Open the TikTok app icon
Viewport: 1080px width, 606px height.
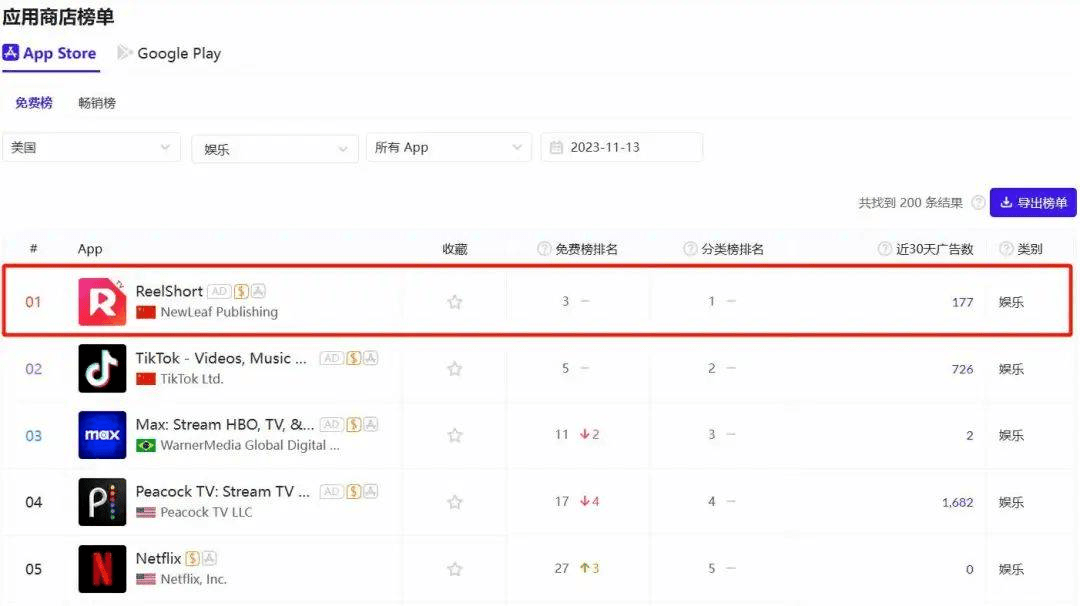pyautogui.click(x=102, y=368)
